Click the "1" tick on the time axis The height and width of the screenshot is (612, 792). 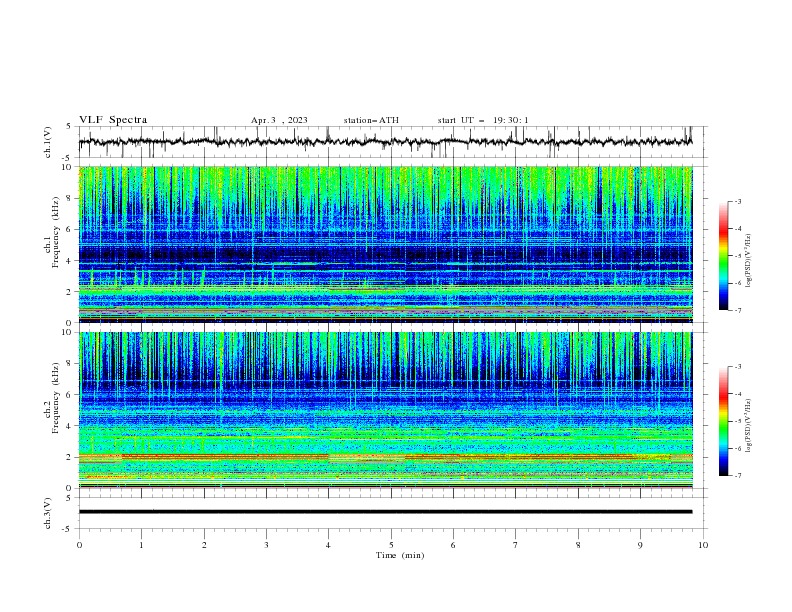point(141,545)
